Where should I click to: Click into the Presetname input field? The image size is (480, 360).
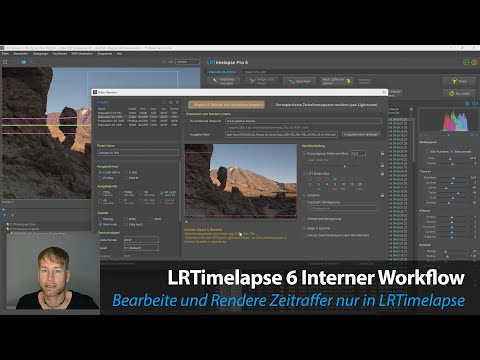pos(138,152)
